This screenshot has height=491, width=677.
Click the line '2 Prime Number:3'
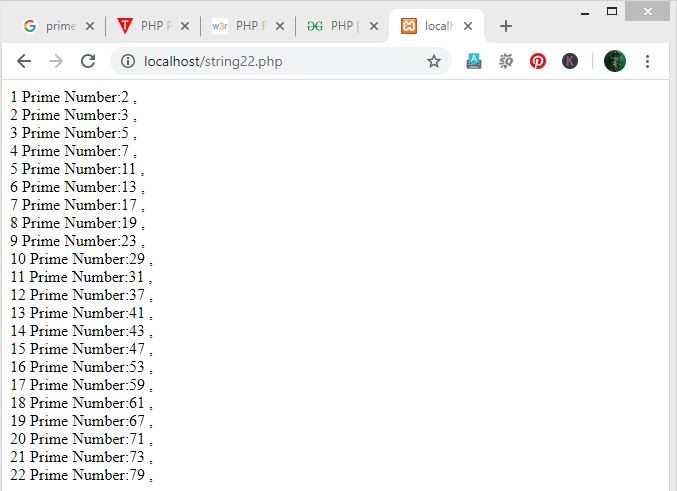[73, 115]
